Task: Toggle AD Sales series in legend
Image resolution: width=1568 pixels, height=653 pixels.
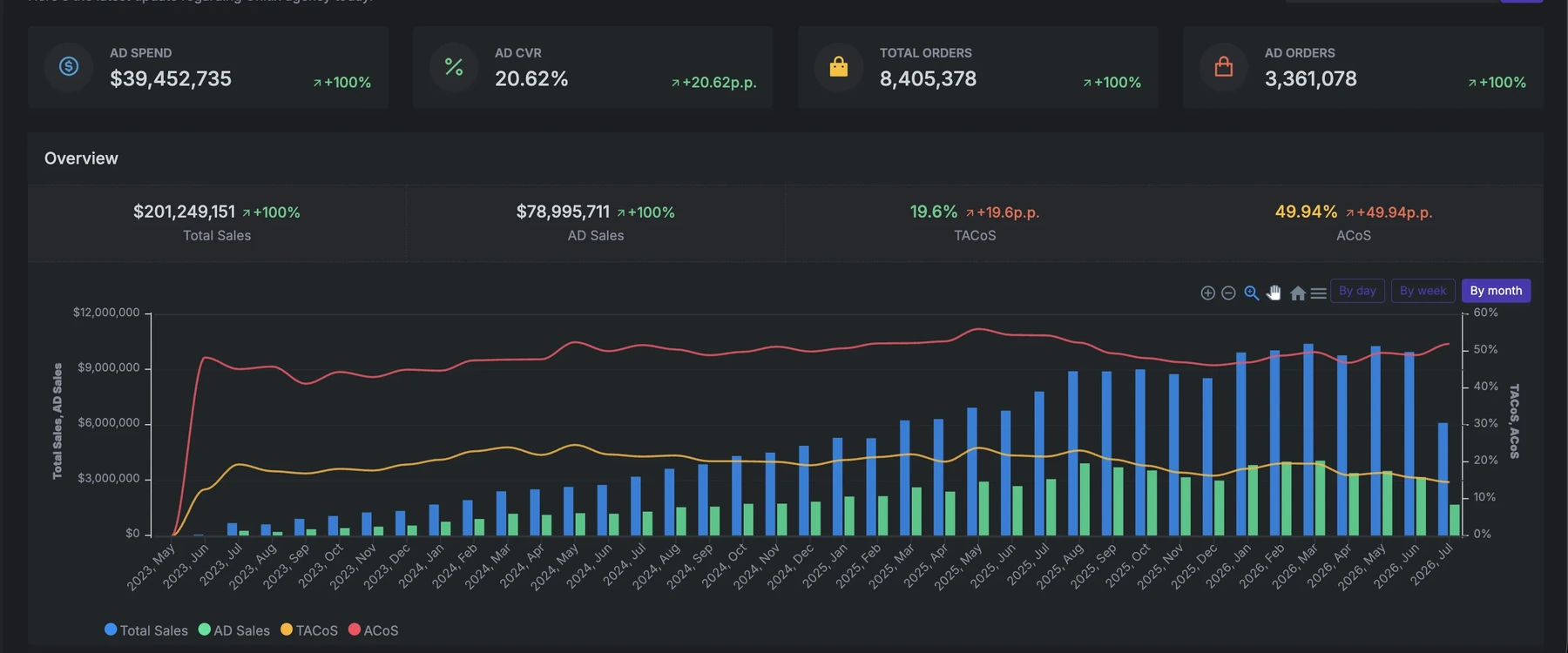Action: (234, 629)
